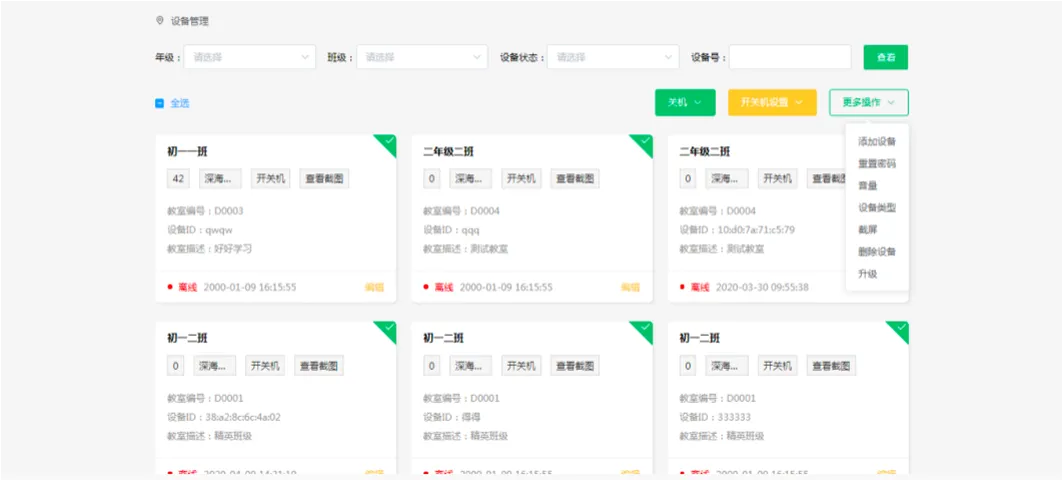The image size is (1063, 481).
Task: Open the 年级 grade dropdown
Action: 250,57
